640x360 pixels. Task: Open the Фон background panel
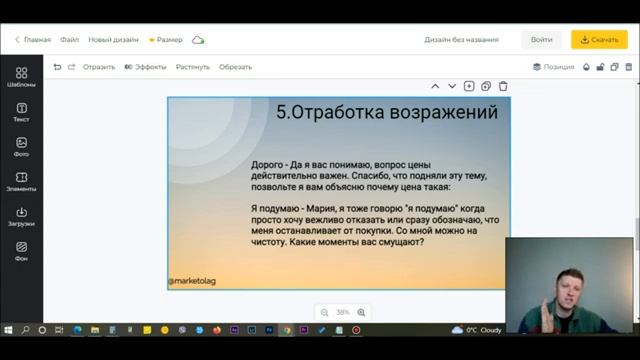(x=21, y=251)
